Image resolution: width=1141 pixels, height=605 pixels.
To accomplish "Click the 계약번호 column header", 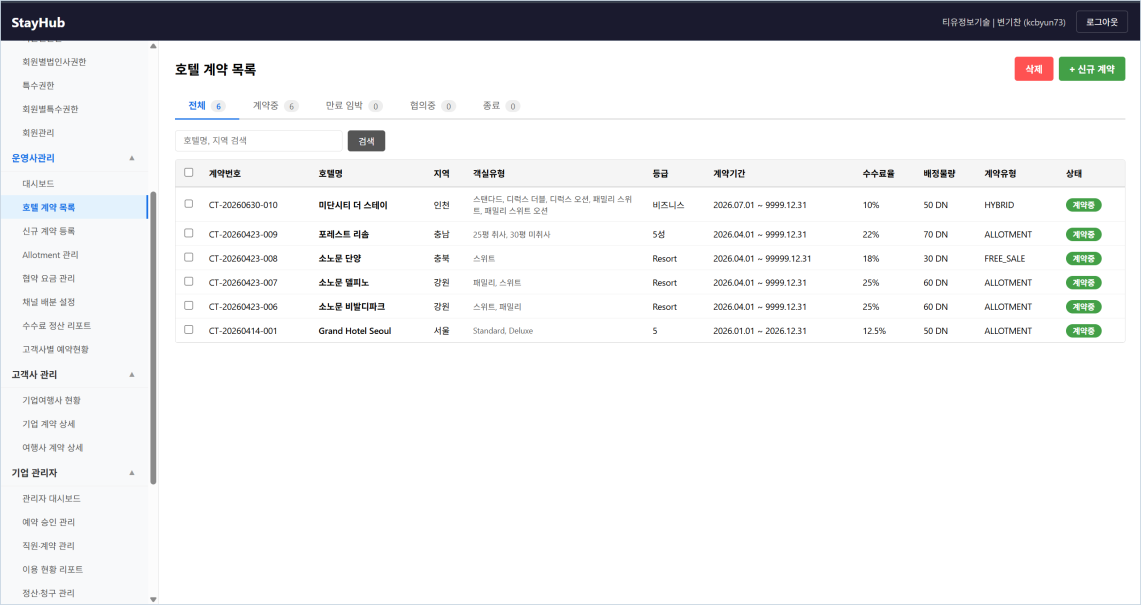I will (x=225, y=173).
